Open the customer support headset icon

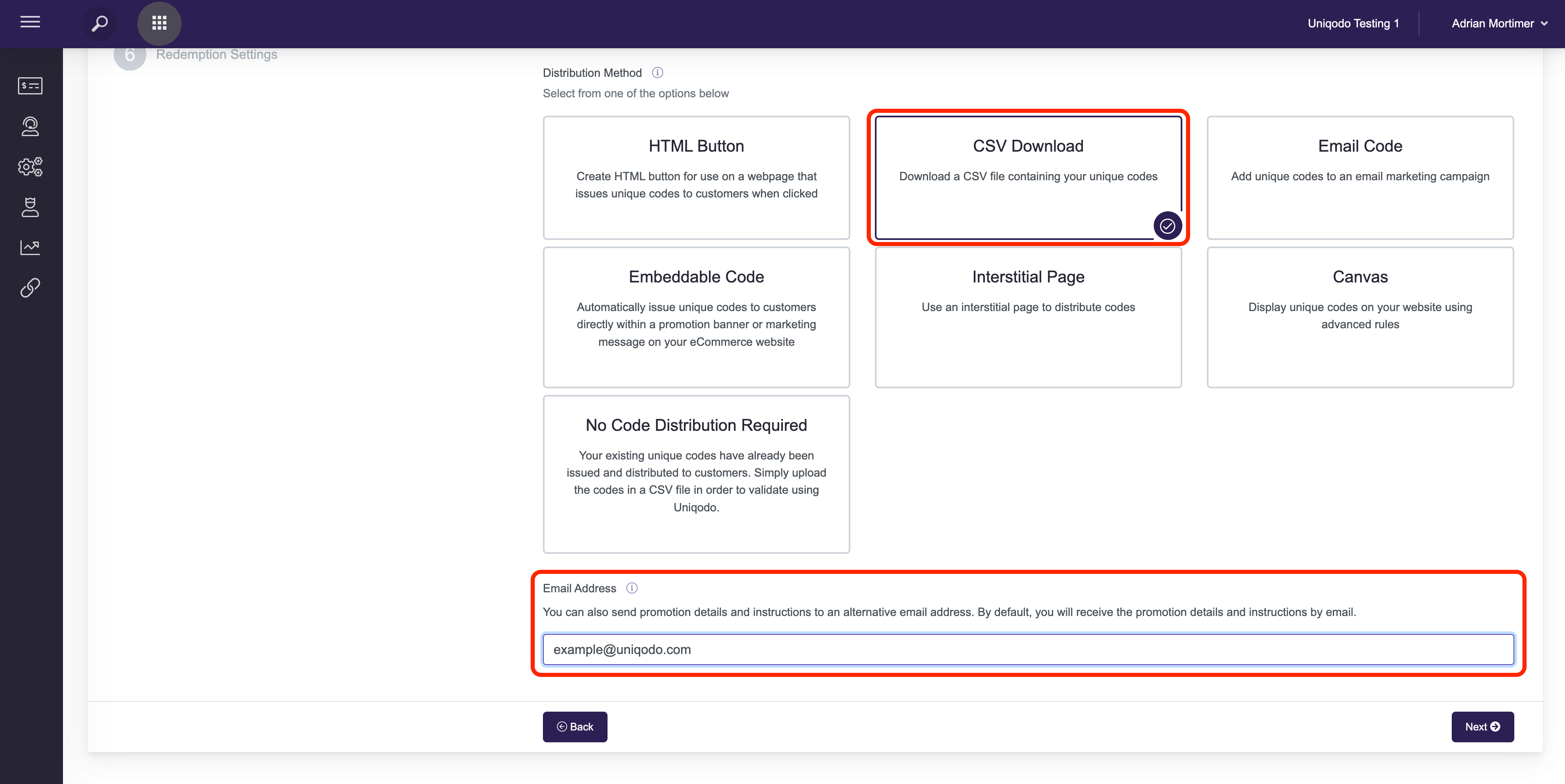tap(30, 126)
